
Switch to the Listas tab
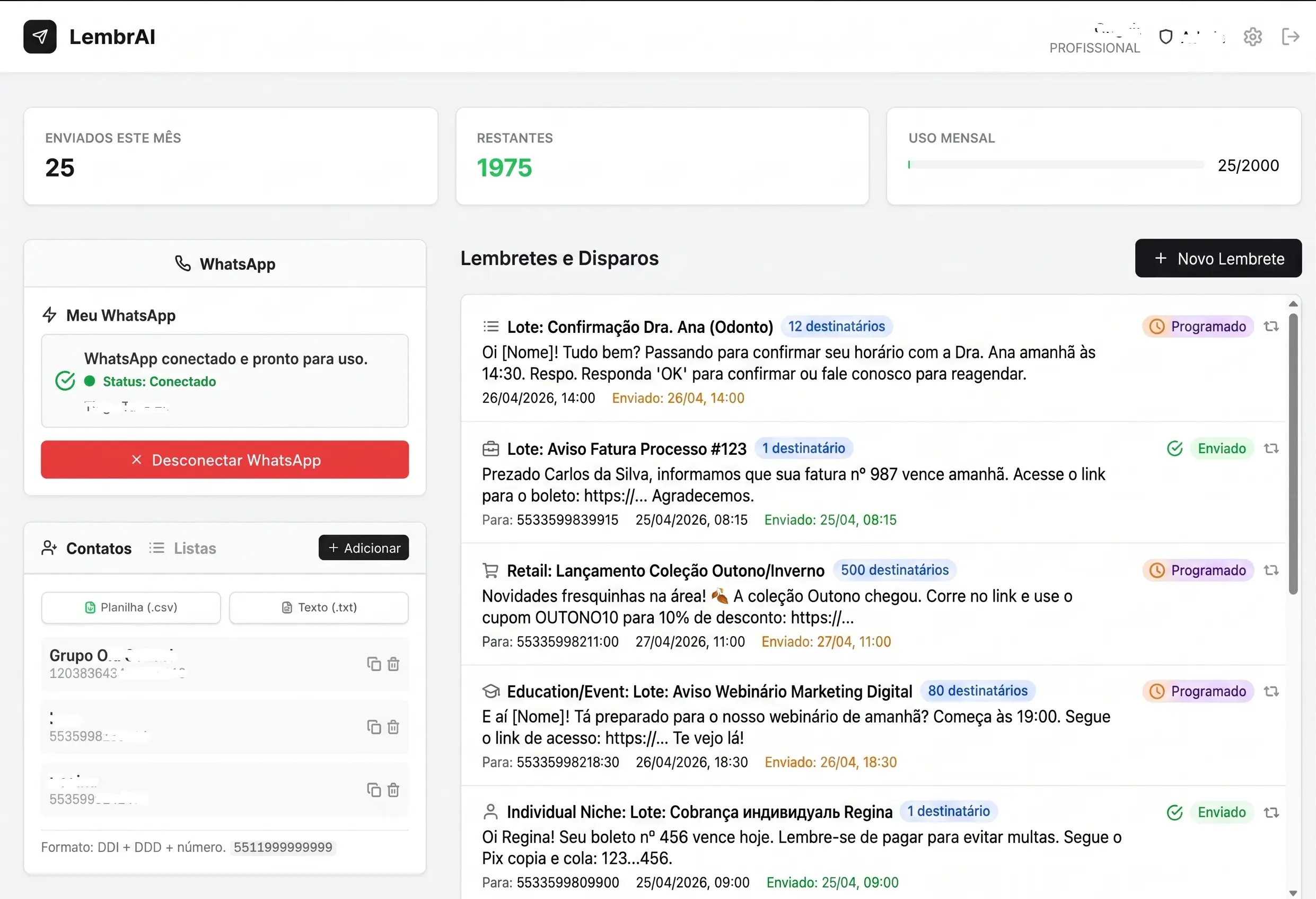[182, 548]
